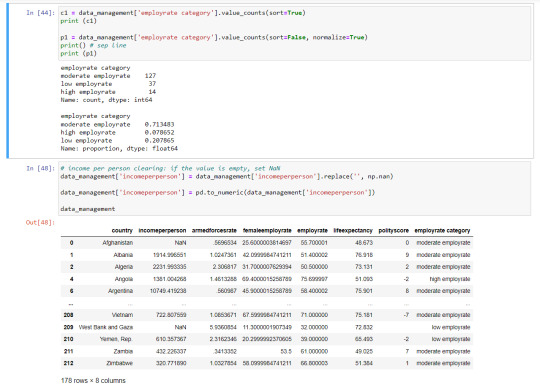Click Zambia's lifeexpectancy value 49.025
540x388 pixels.
tap(364, 351)
